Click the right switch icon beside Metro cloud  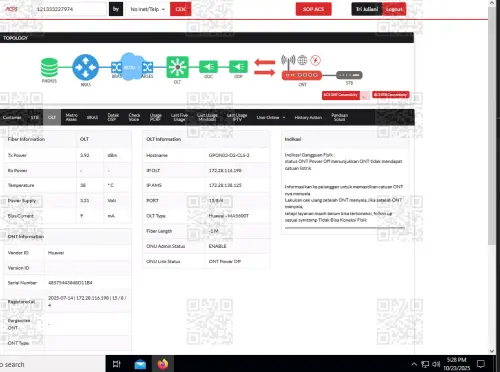[147, 68]
